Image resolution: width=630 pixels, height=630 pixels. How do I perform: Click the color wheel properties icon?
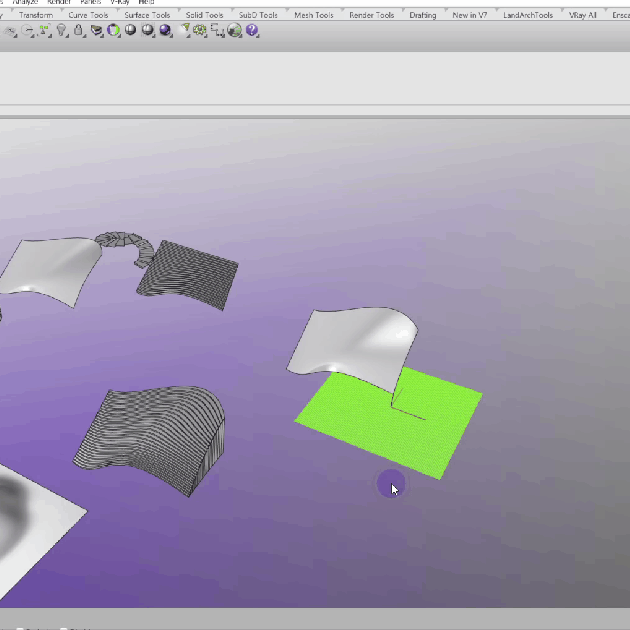(x=113, y=31)
